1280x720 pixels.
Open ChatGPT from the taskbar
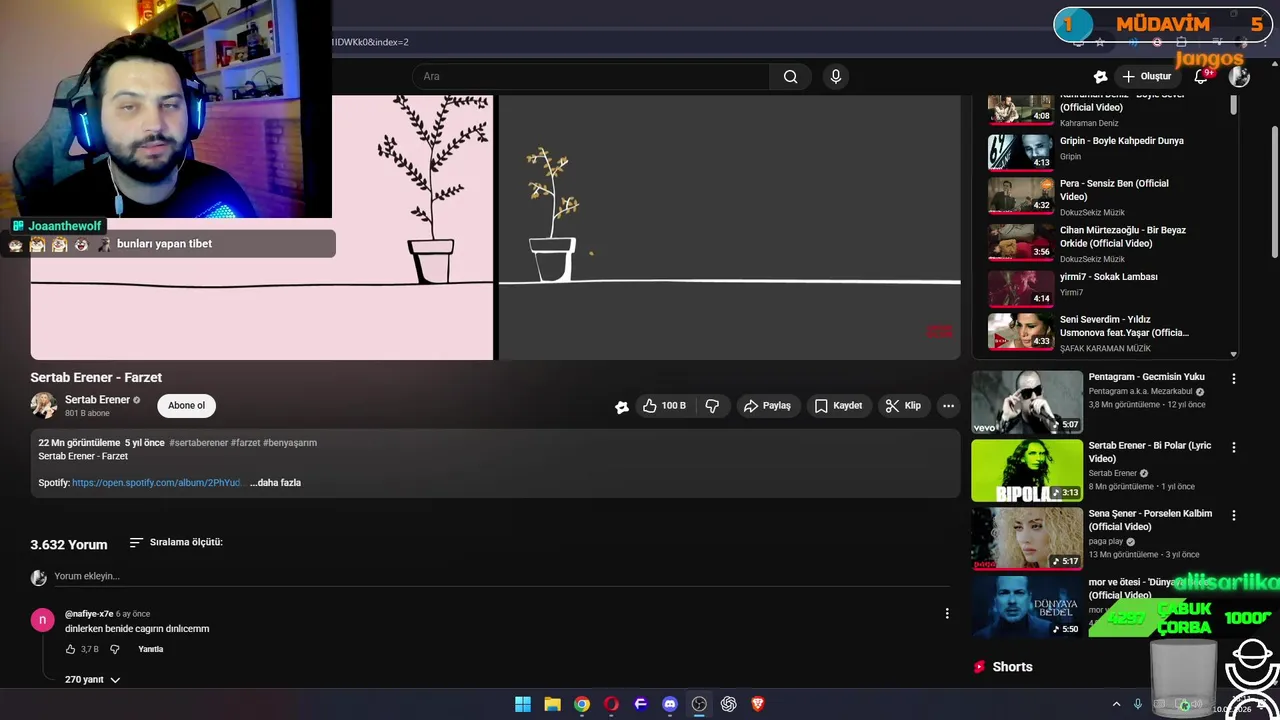pos(728,704)
